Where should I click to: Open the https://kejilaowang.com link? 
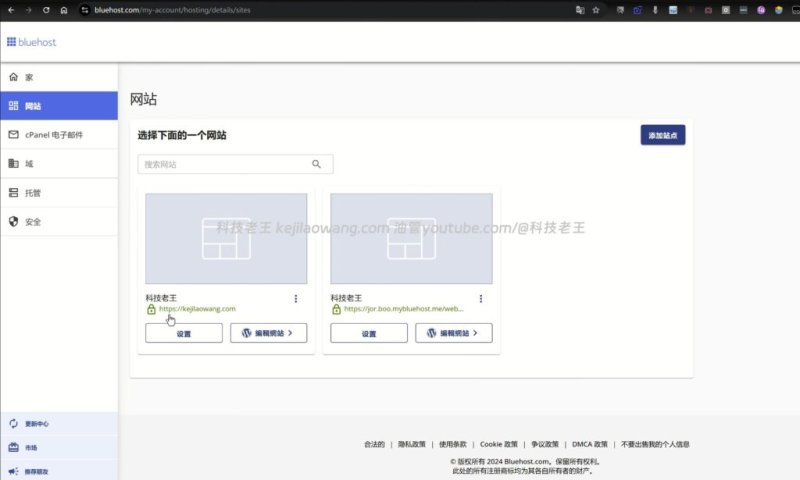(197, 309)
